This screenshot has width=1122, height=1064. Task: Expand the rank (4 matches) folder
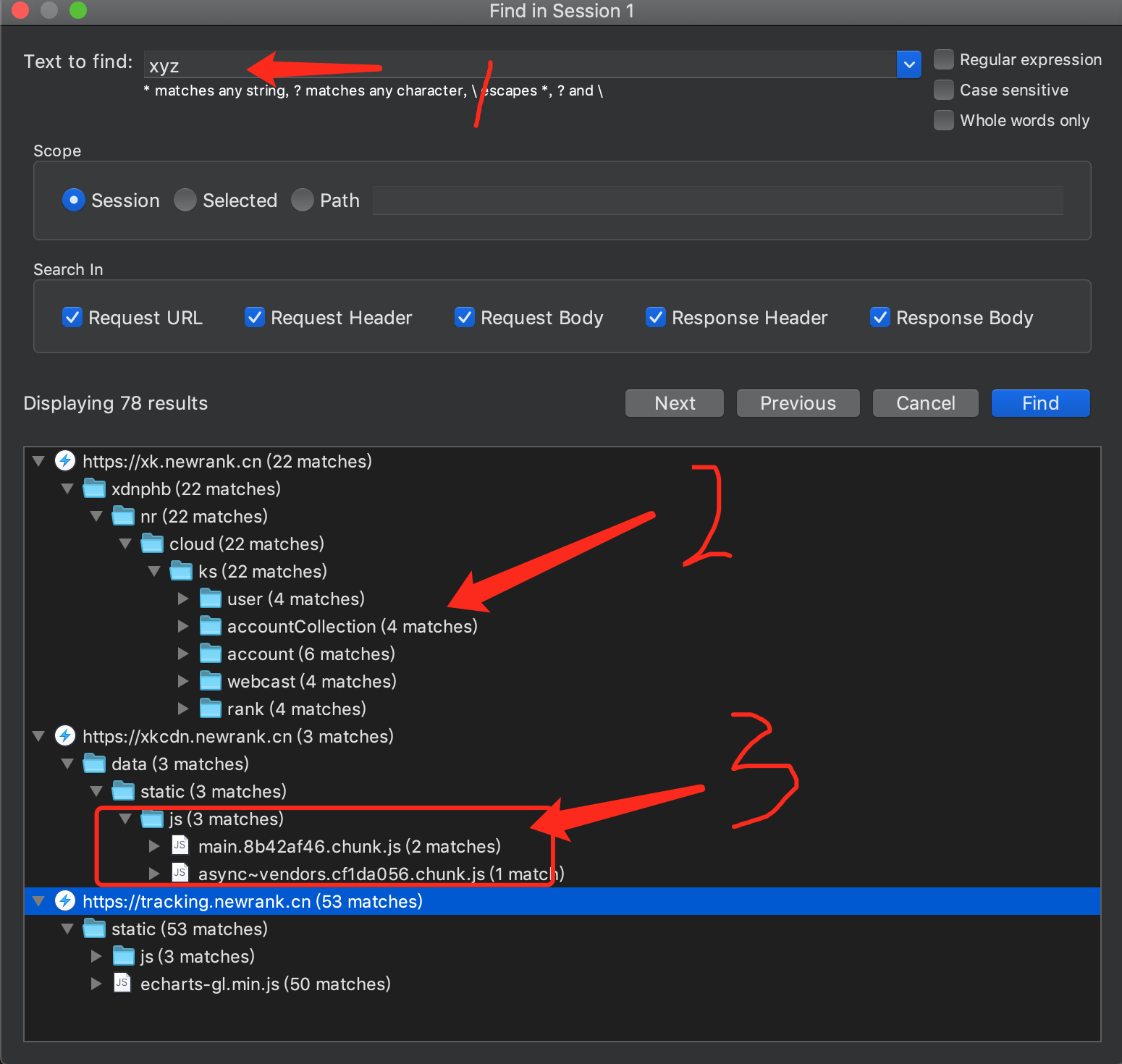pyautogui.click(x=183, y=708)
